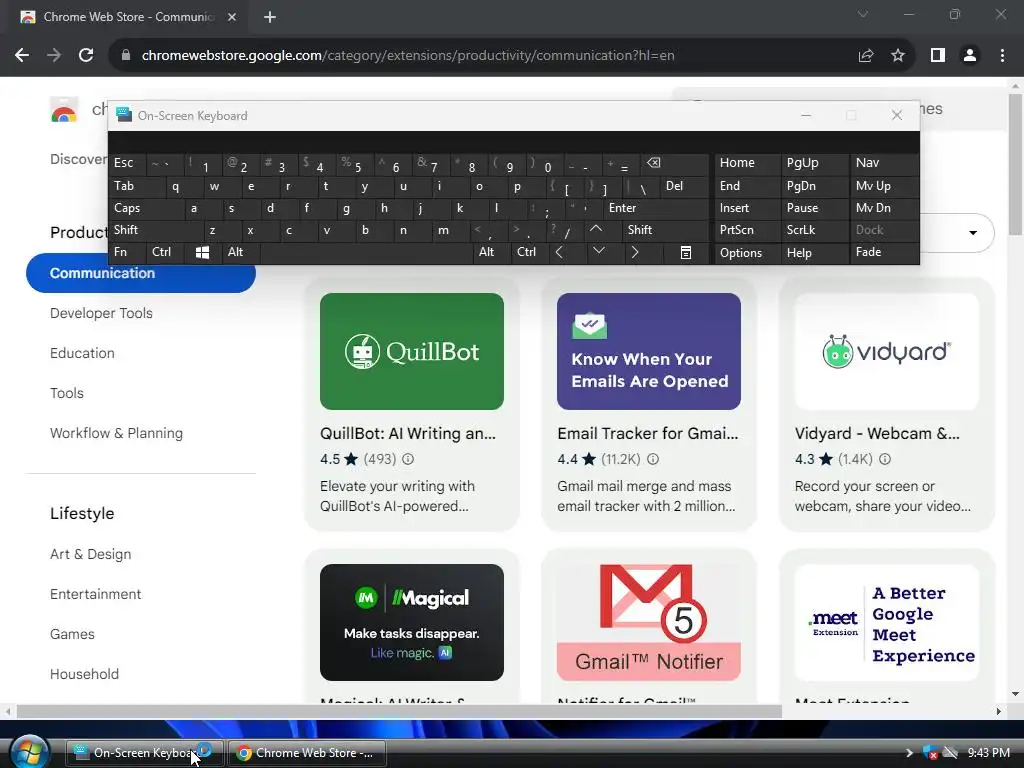Open the tab search chevron in title bar
Viewport: 1024px width, 768px height.
pyautogui.click(x=863, y=14)
